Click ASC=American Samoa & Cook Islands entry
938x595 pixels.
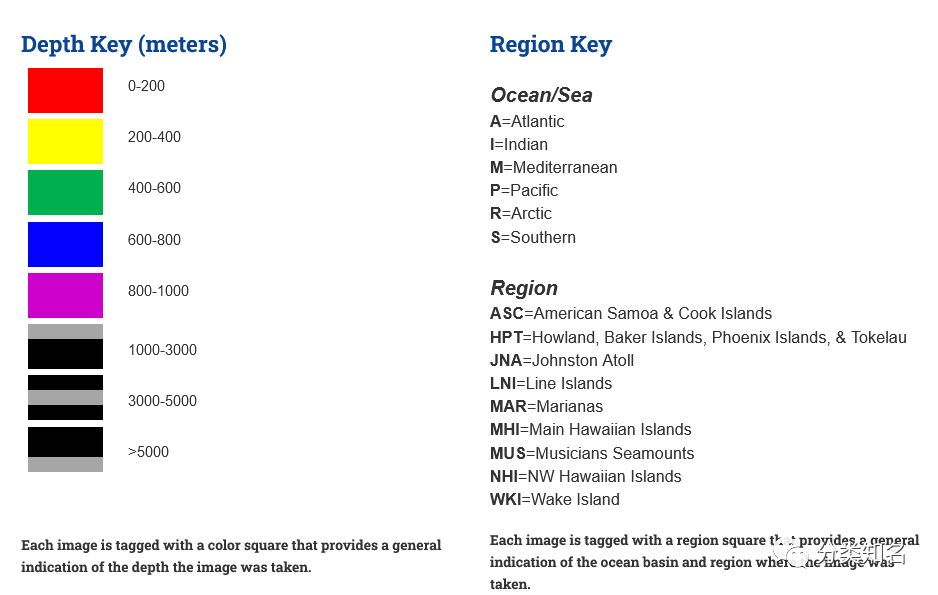pos(630,313)
